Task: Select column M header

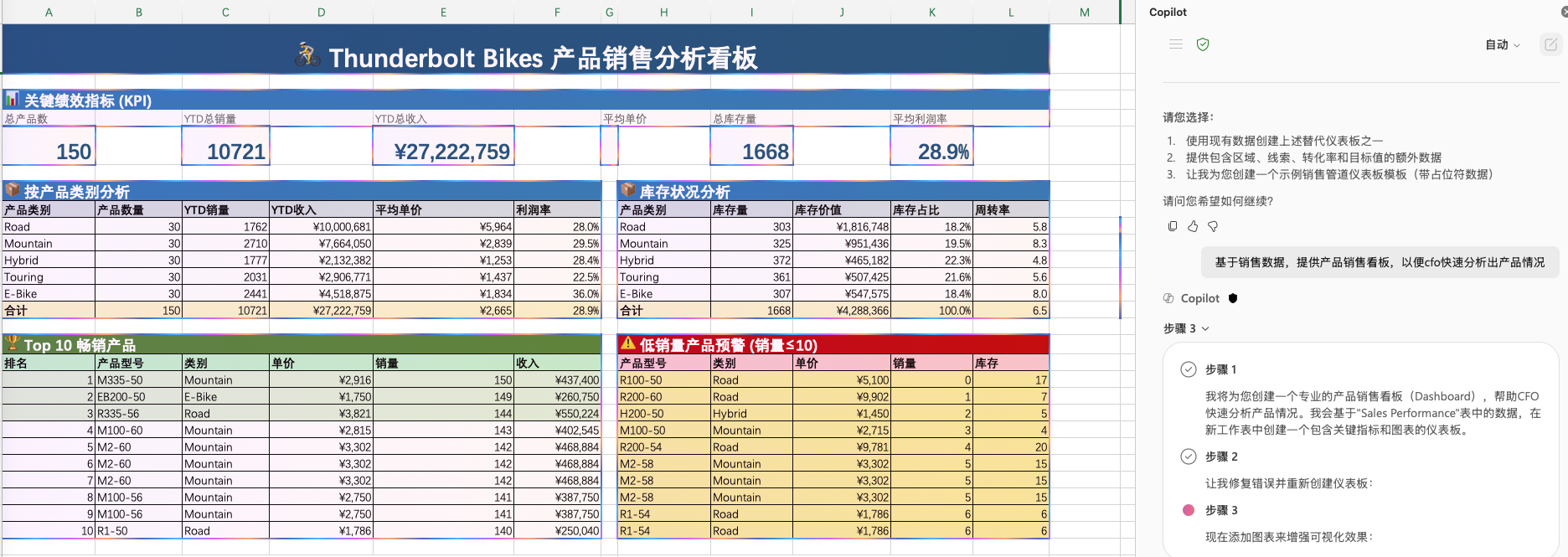Action: coord(1085,12)
